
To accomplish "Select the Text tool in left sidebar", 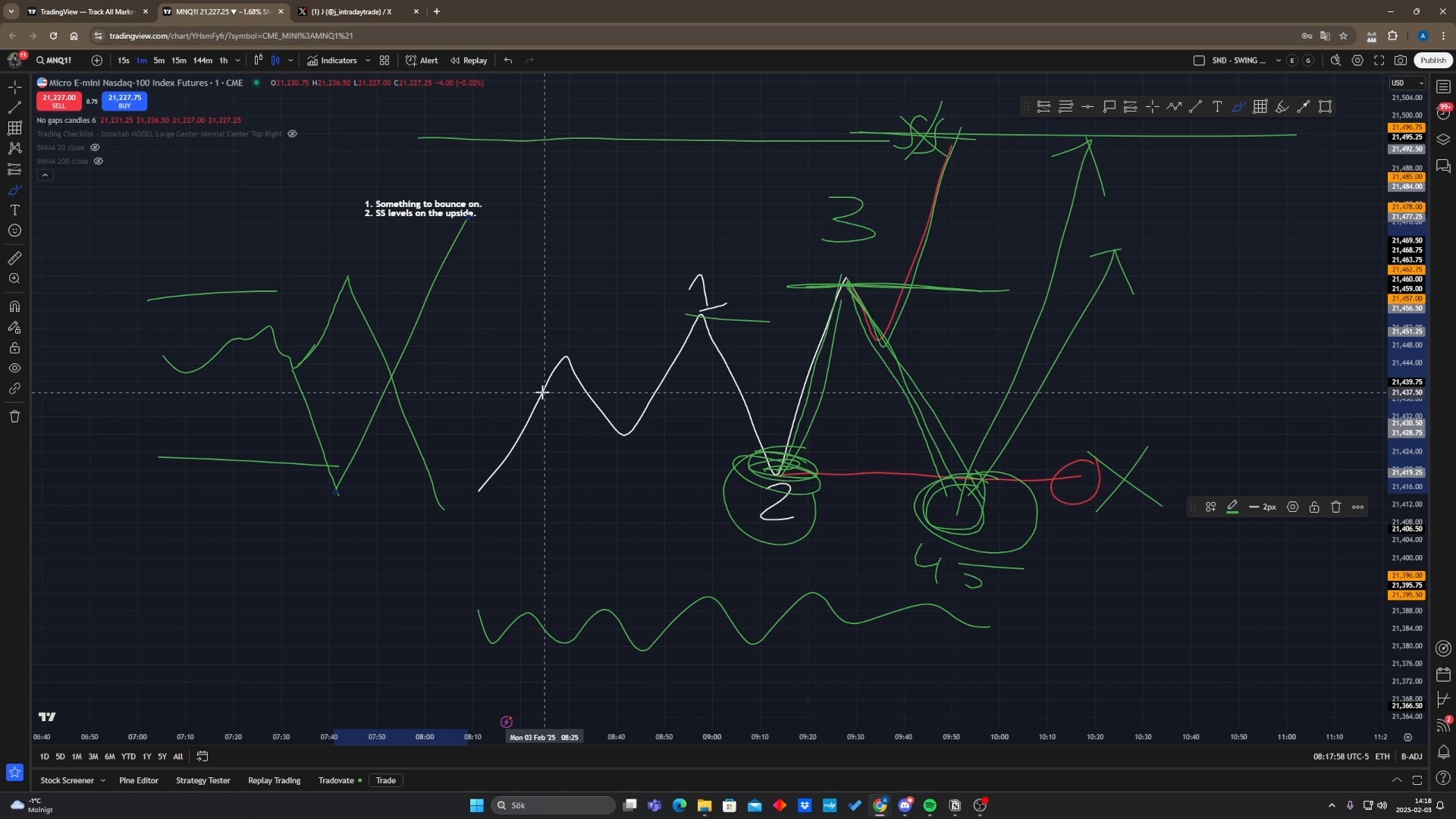I will click(14, 210).
